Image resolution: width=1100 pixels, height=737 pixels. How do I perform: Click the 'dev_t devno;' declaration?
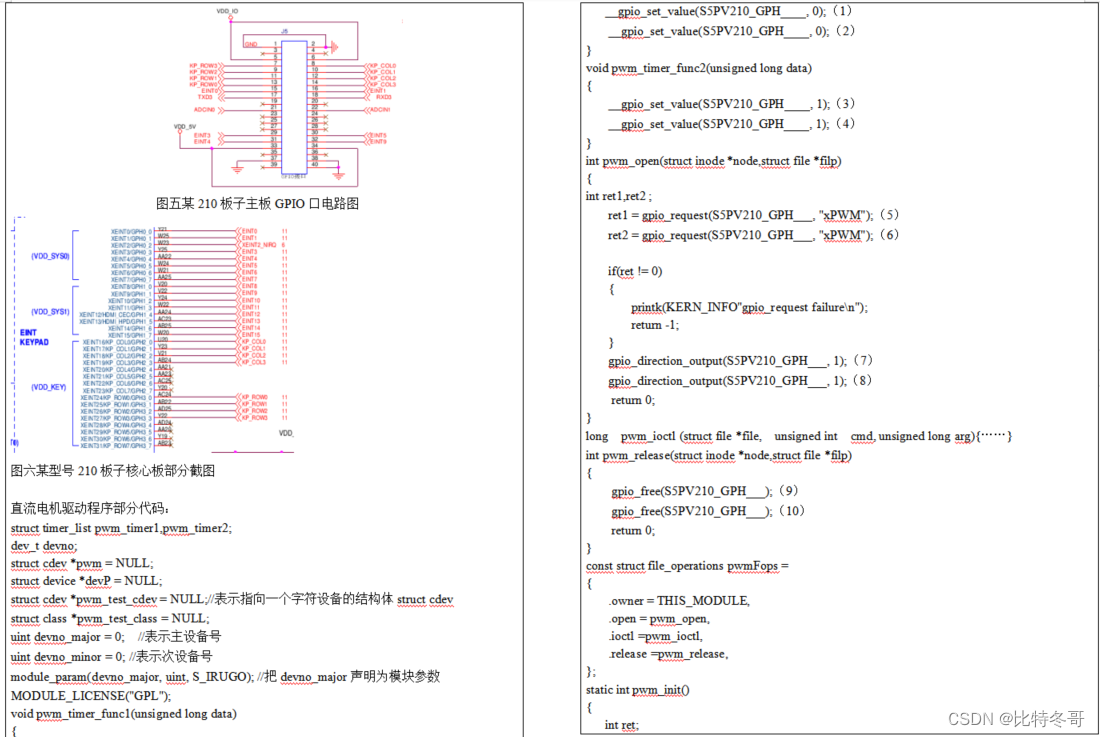tap(43, 546)
